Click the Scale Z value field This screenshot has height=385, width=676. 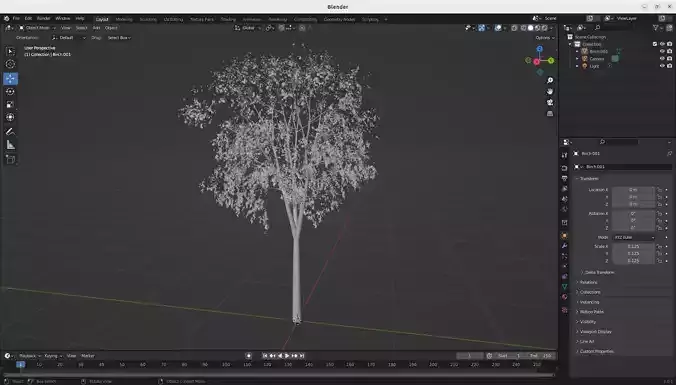click(633, 261)
